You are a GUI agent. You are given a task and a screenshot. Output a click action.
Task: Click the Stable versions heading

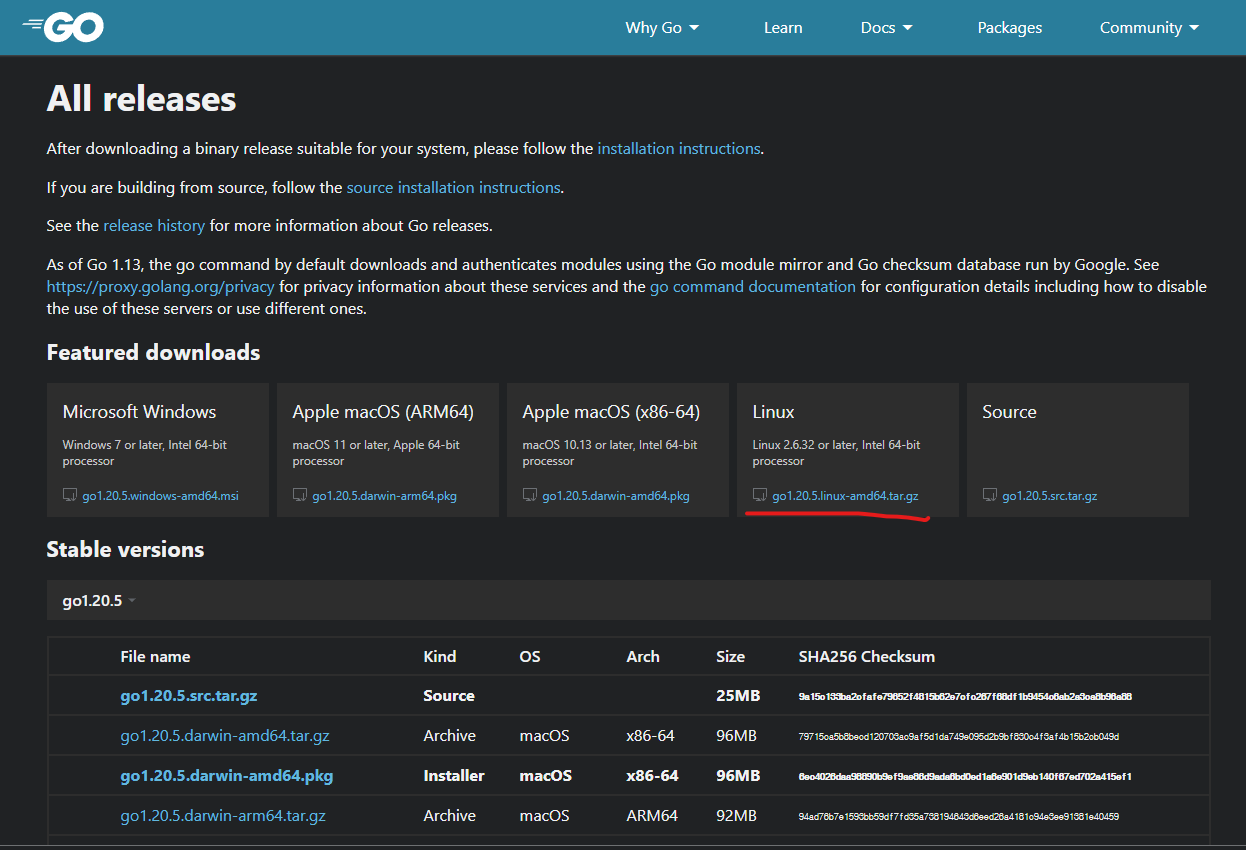point(125,550)
